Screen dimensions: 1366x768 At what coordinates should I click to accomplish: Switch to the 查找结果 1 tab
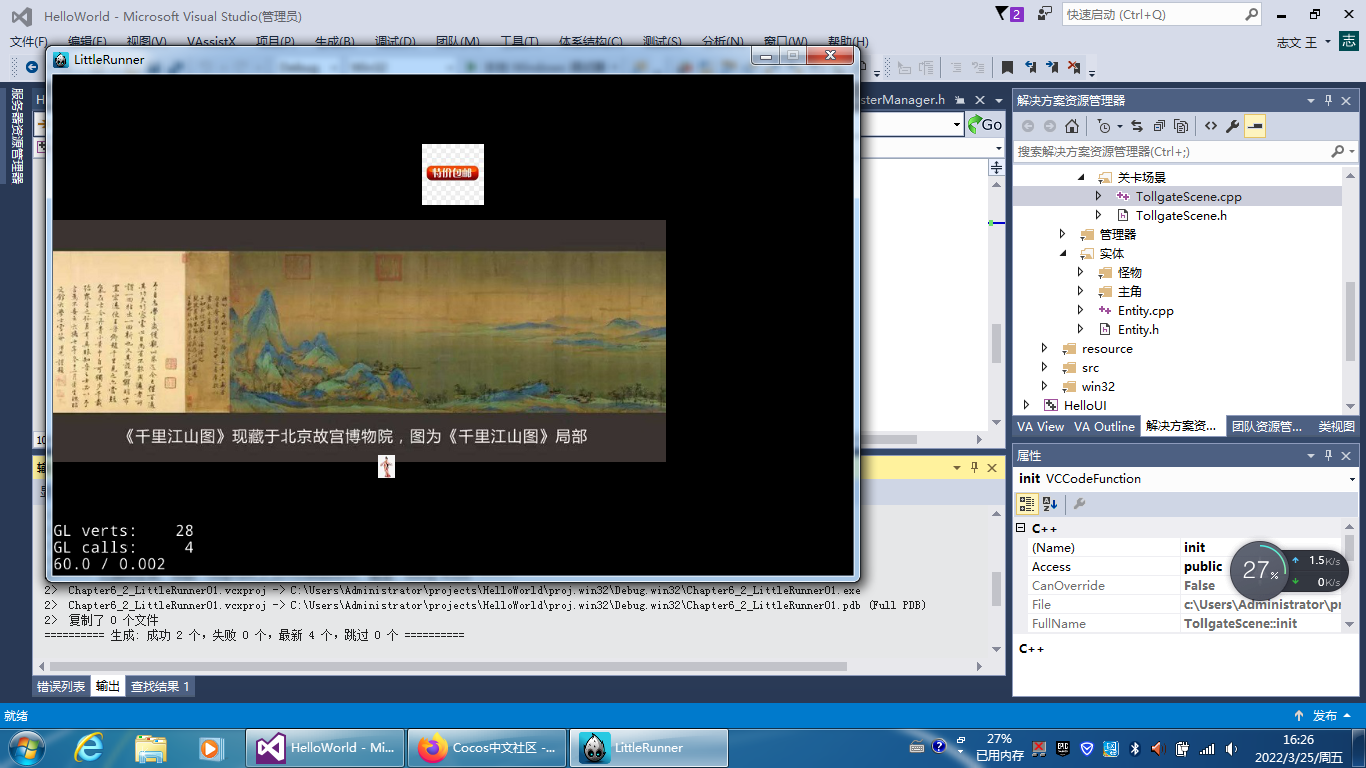(160, 686)
